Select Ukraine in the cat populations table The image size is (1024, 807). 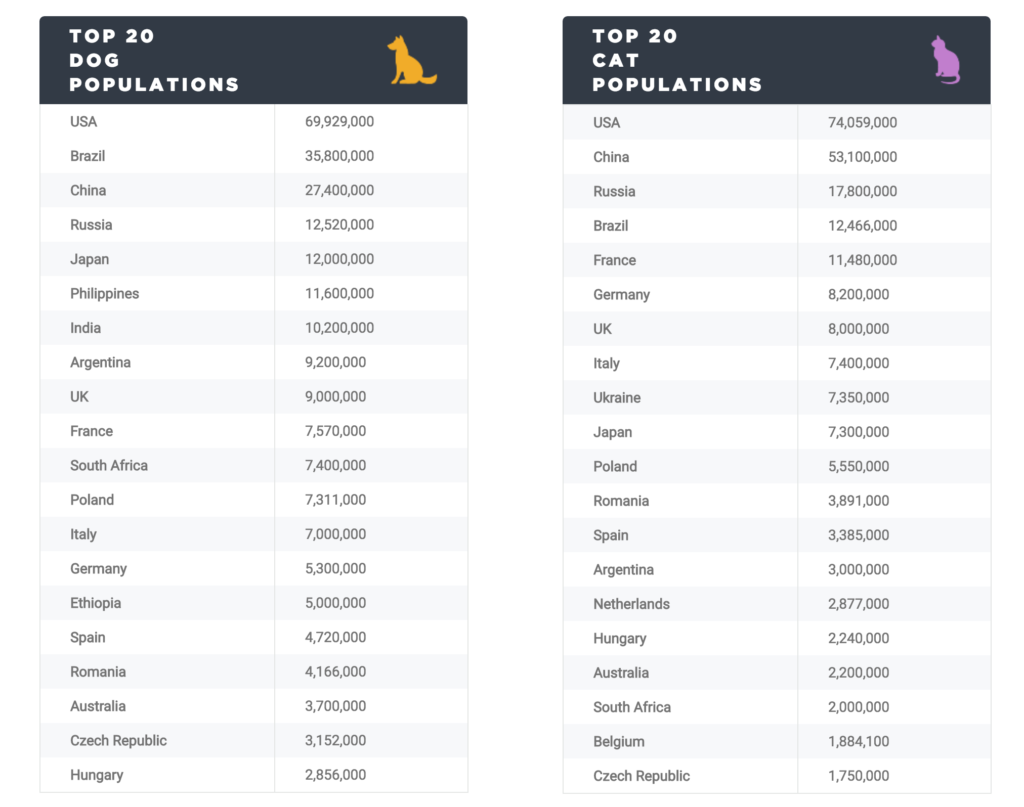[x=616, y=398]
